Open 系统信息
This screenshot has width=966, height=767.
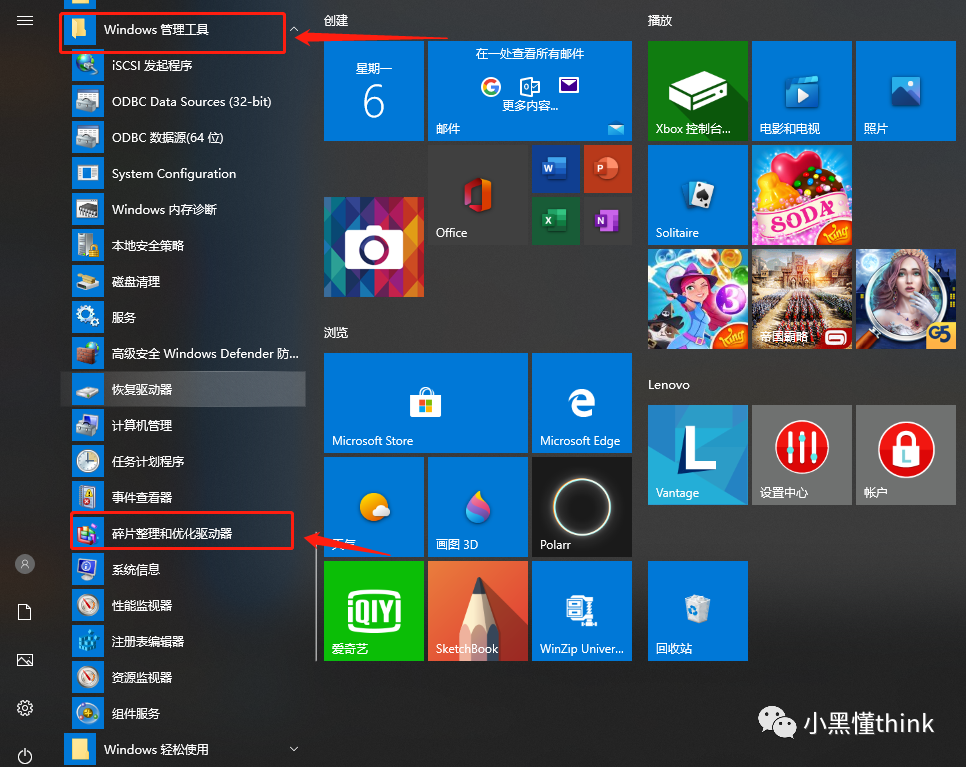184,569
